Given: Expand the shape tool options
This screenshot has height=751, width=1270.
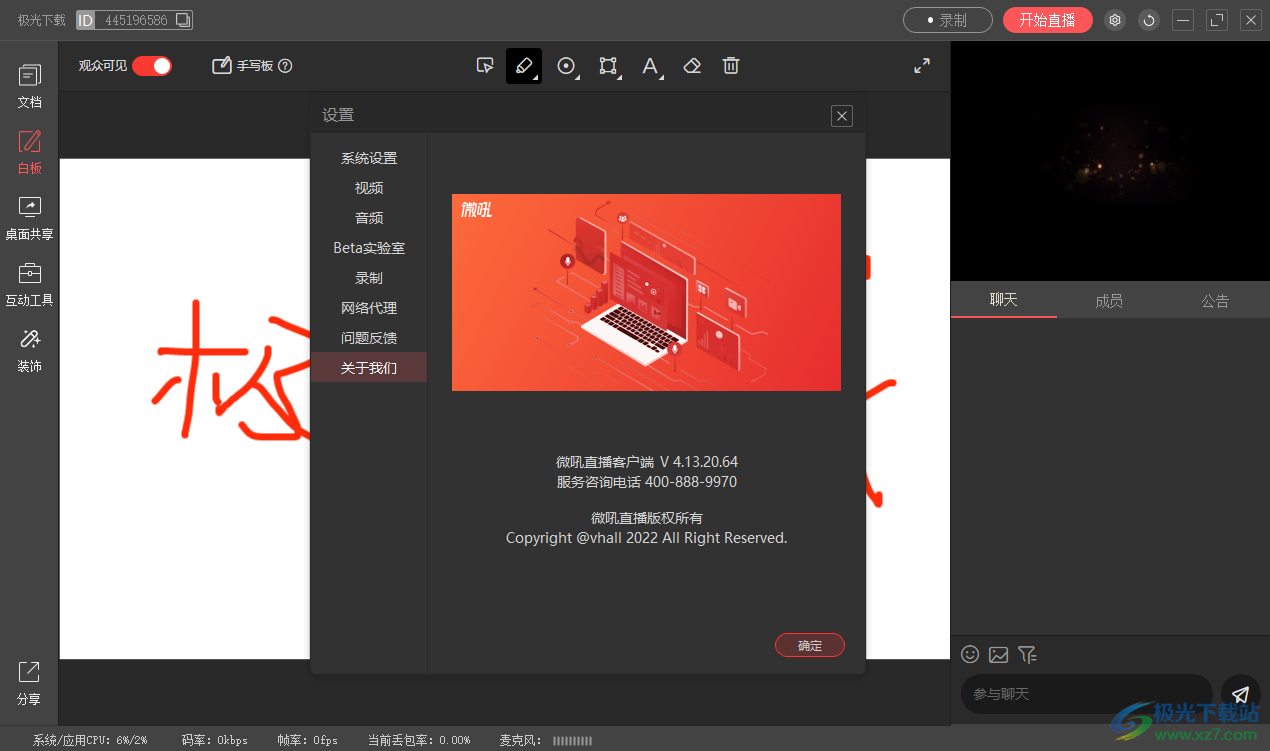Looking at the screenshot, I should (x=609, y=67).
